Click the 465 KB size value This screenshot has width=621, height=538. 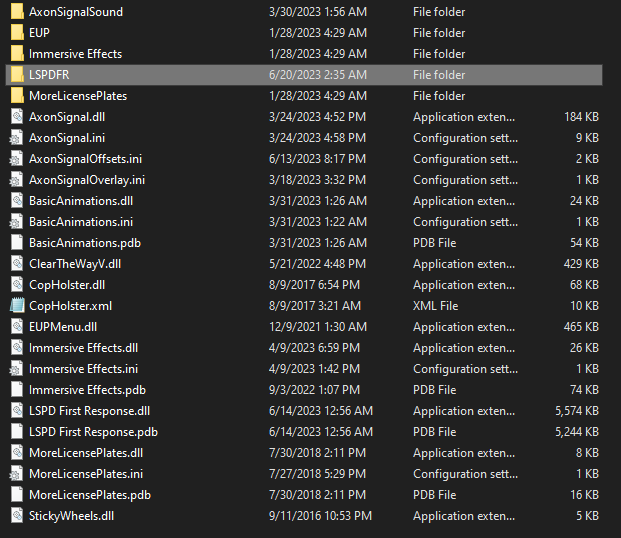tap(581, 327)
